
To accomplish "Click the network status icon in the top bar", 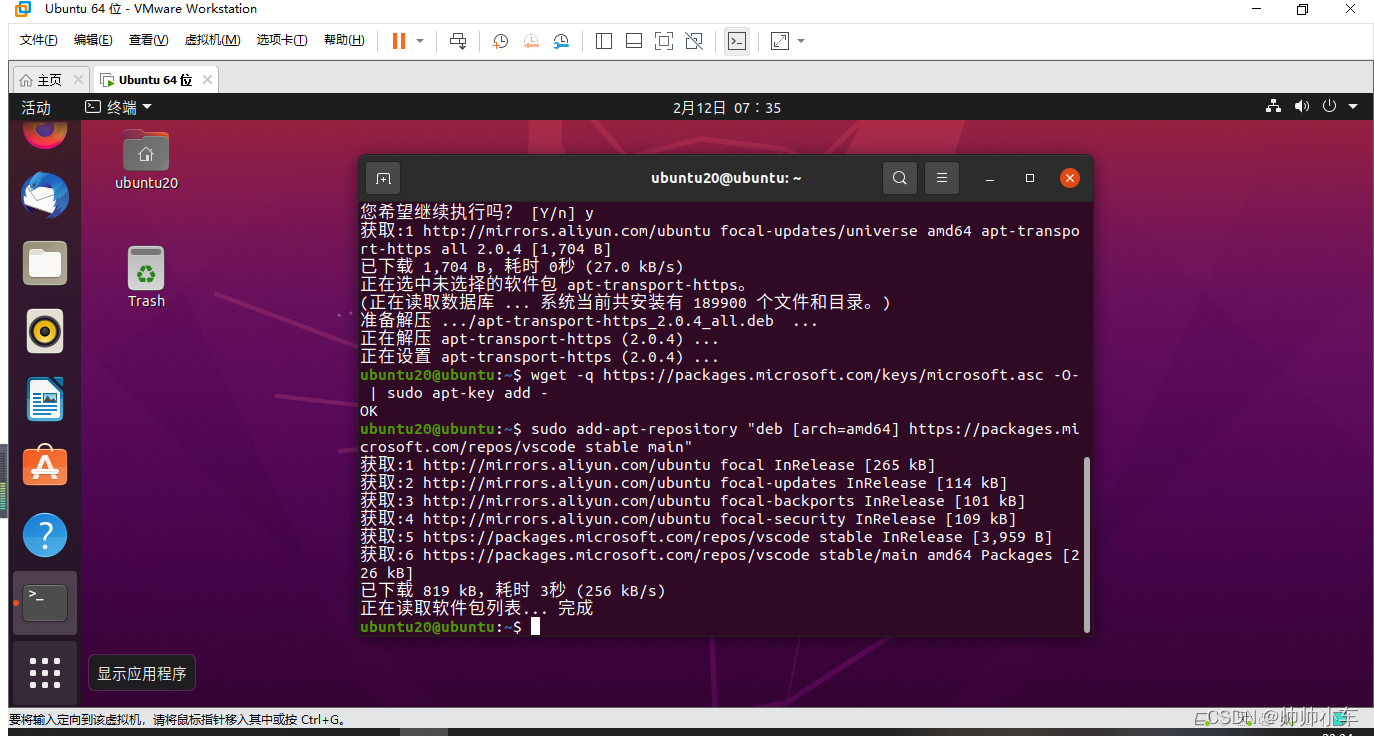I will [1273, 106].
